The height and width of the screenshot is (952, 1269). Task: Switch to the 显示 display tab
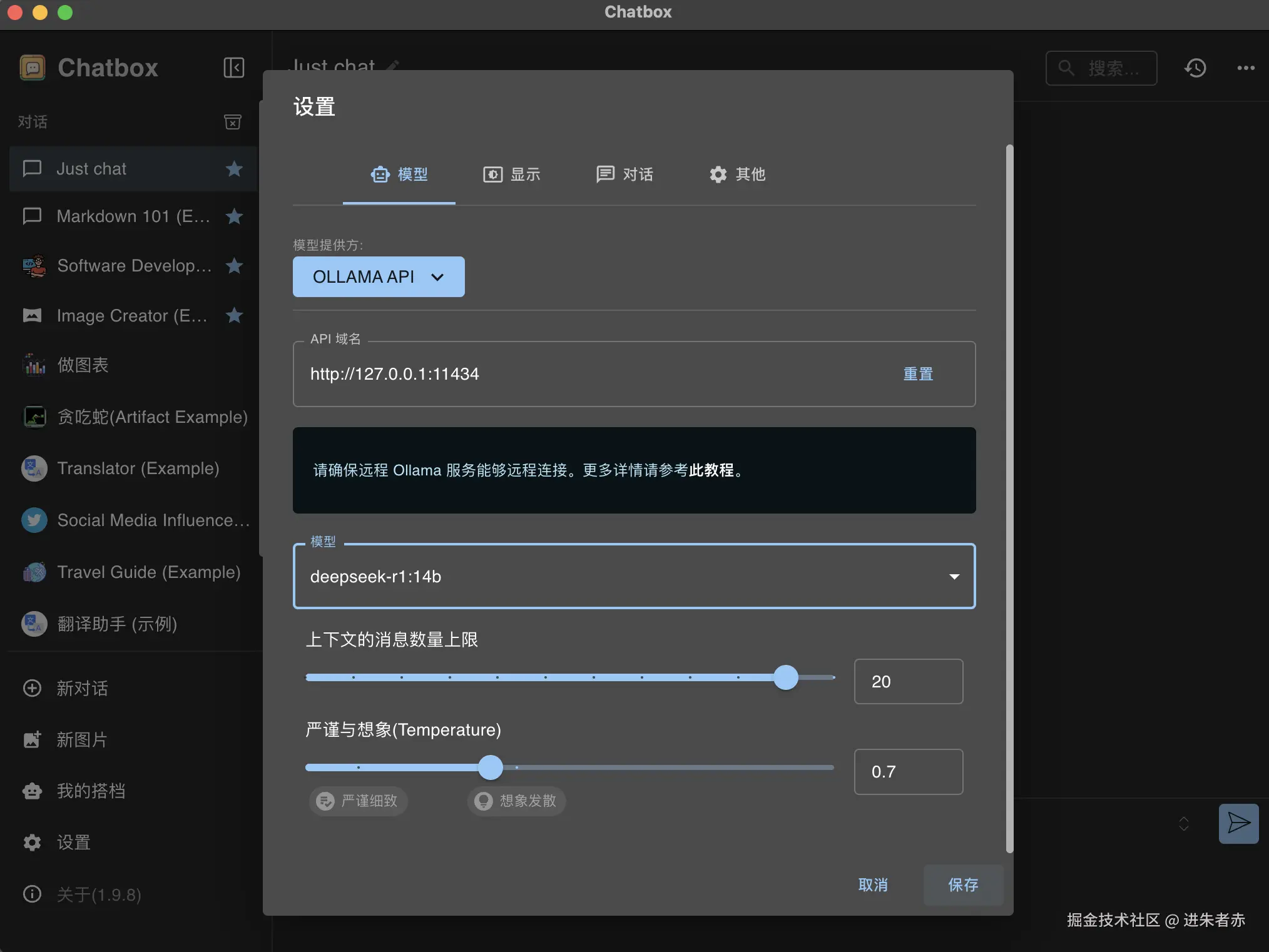click(512, 175)
